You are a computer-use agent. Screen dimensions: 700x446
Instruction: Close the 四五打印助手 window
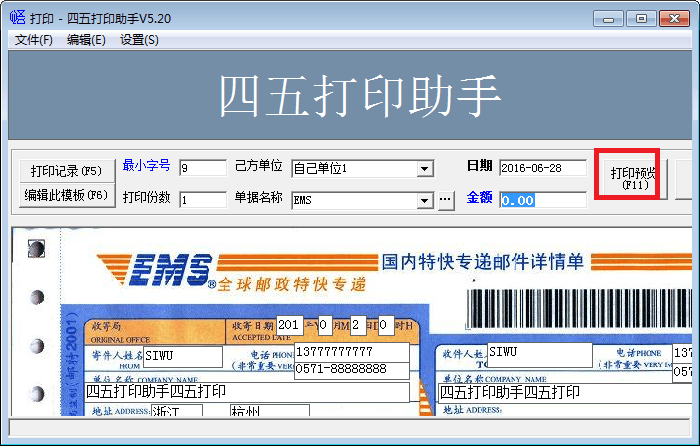[x=674, y=19]
